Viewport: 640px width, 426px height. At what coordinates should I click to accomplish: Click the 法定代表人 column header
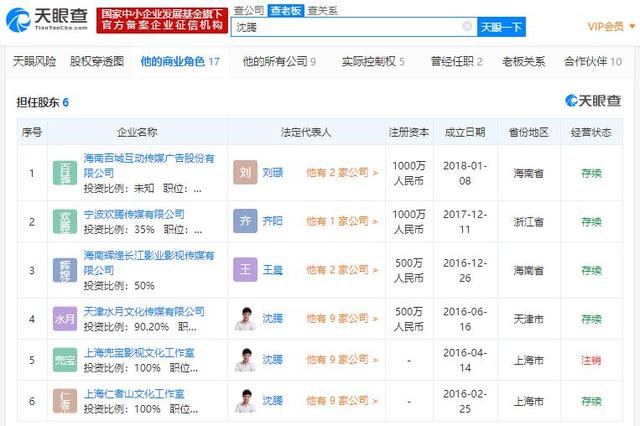point(306,132)
